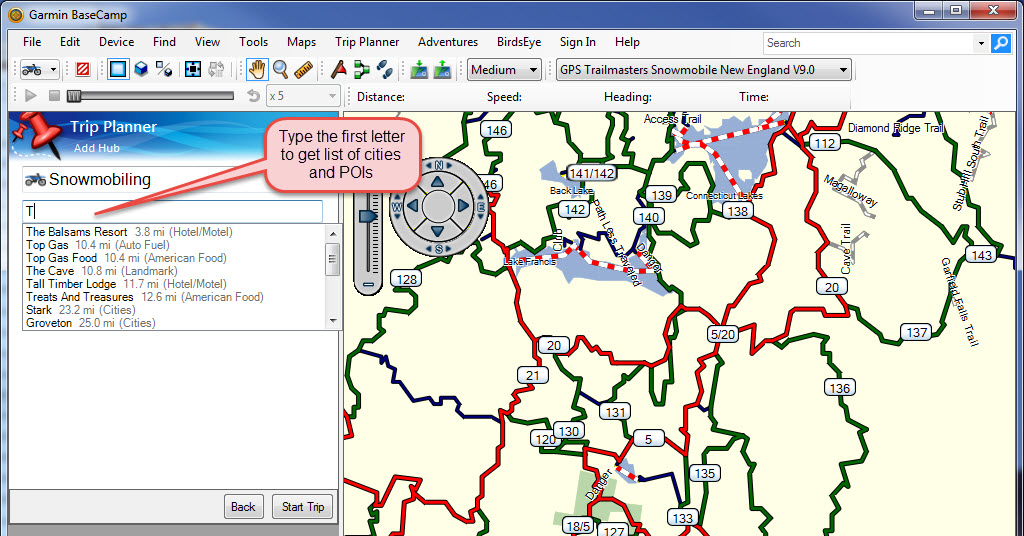The width and height of the screenshot is (1024, 536).
Task: Open the Adventures menu
Action: (448, 42)
